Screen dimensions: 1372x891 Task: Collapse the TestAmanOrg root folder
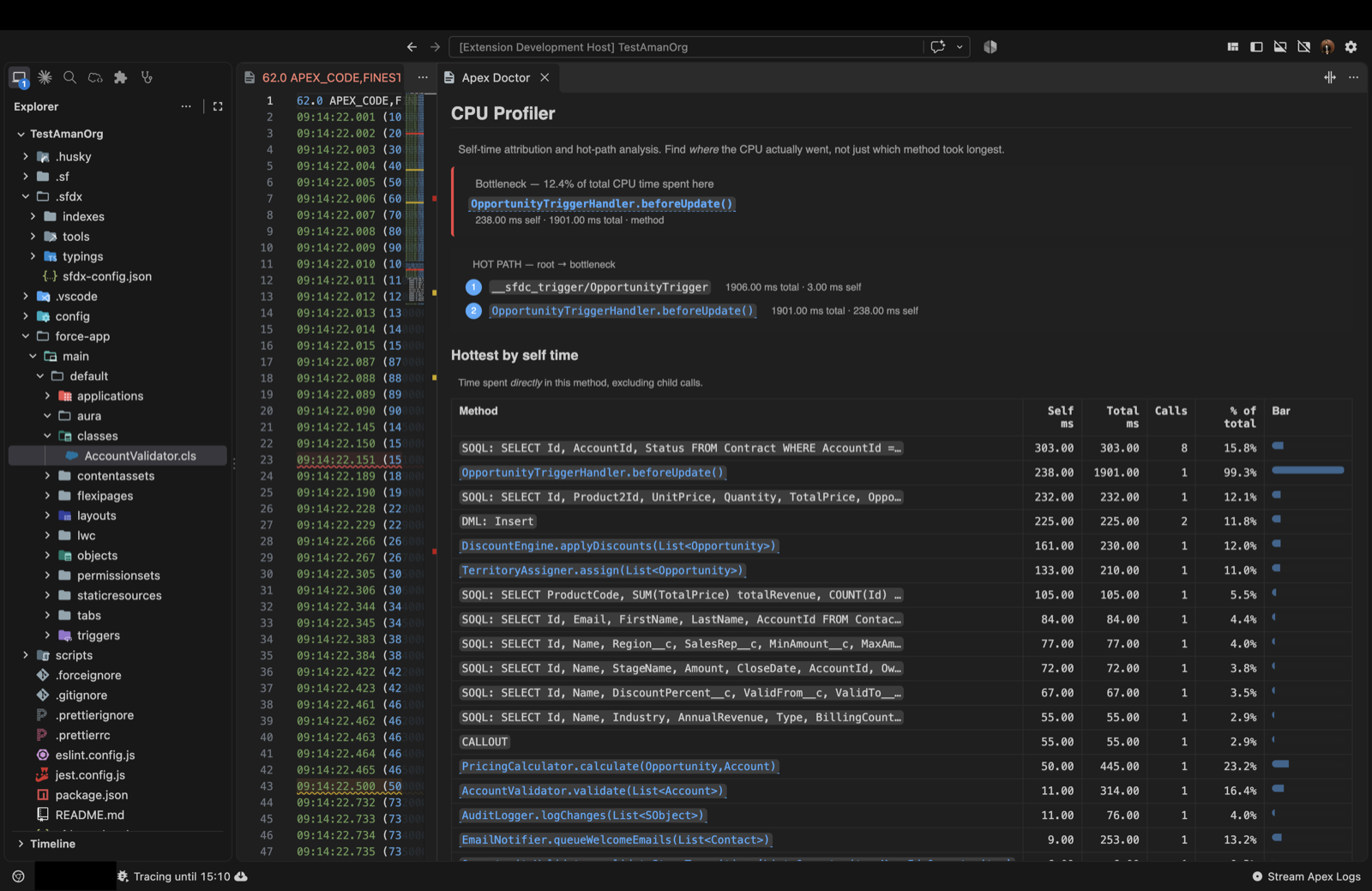coord(21,134)
